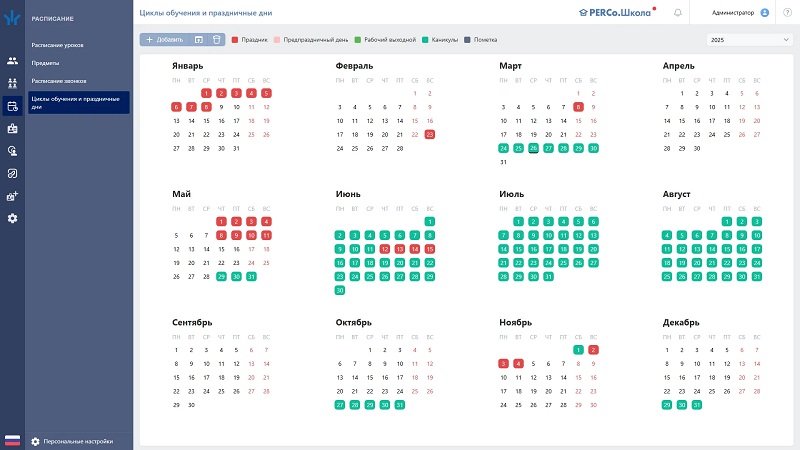Click the Russian flag language icon
The image size is (800, 450).
tap(12, 440)
